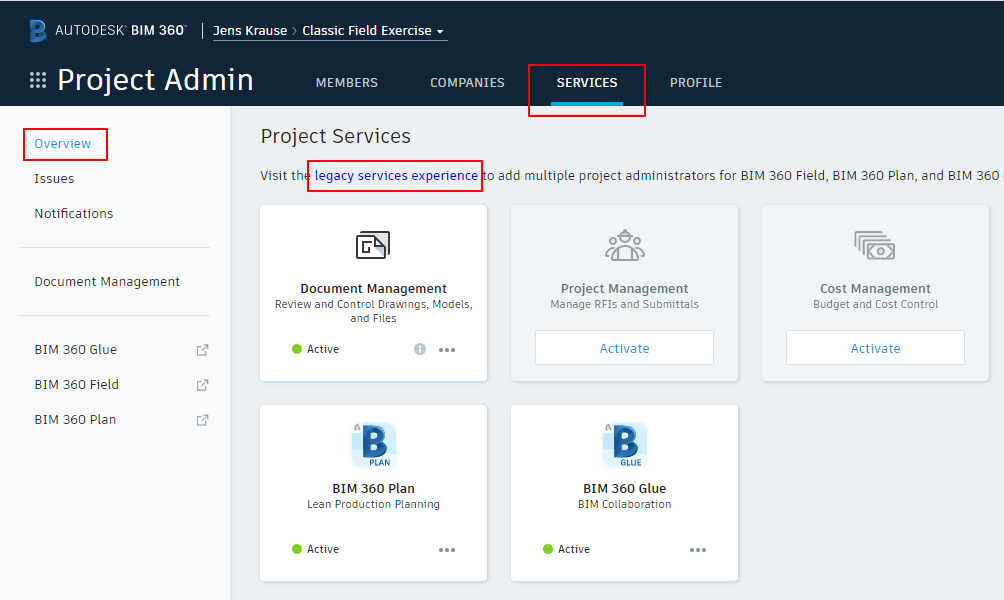Activate the Cost Management service

pyautogui.click(x=875, y=348)
